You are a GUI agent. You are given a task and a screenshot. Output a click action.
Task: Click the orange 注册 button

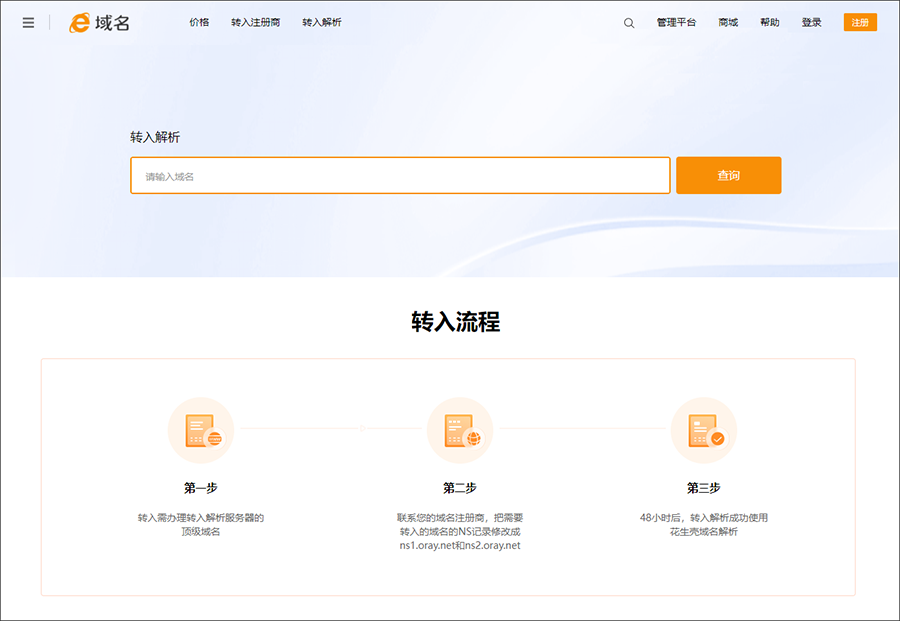point(860,22)
